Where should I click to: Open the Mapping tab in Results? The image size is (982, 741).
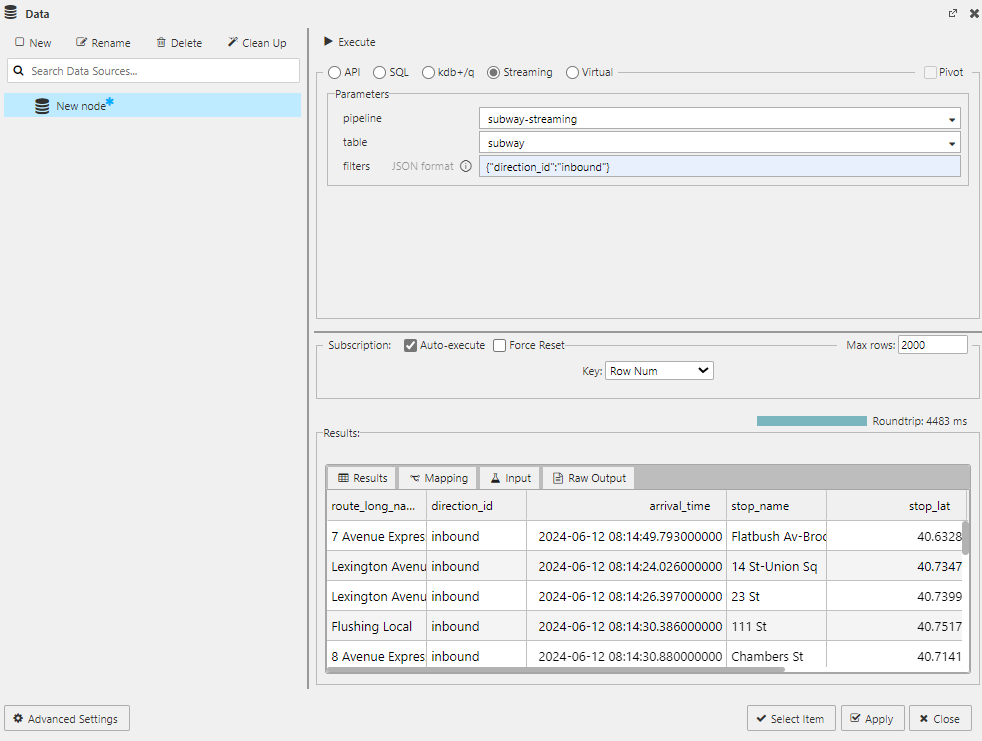tap(438, 477)
